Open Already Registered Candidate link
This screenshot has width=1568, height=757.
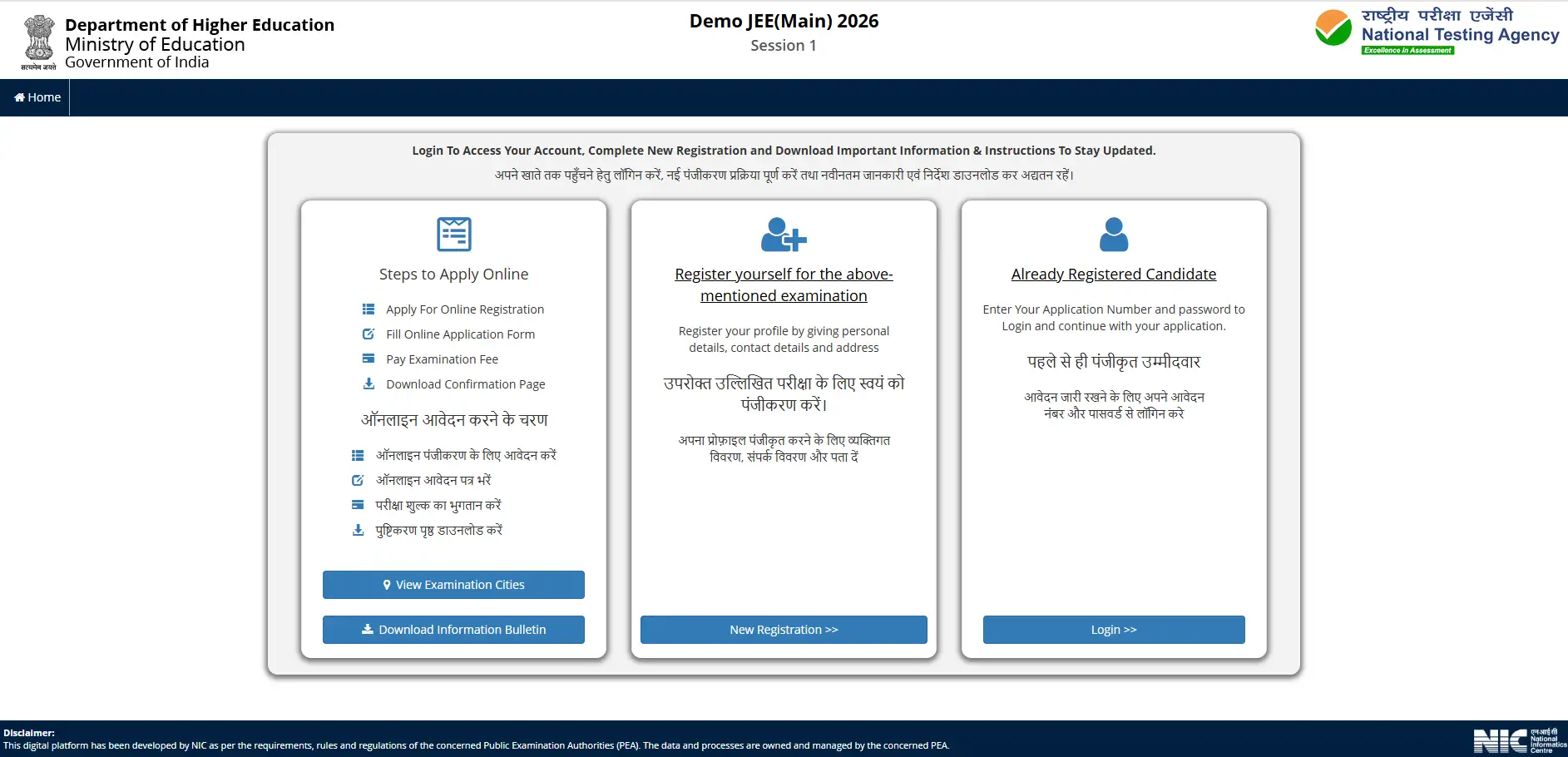pyautogui.click(x=1114, y=275)
